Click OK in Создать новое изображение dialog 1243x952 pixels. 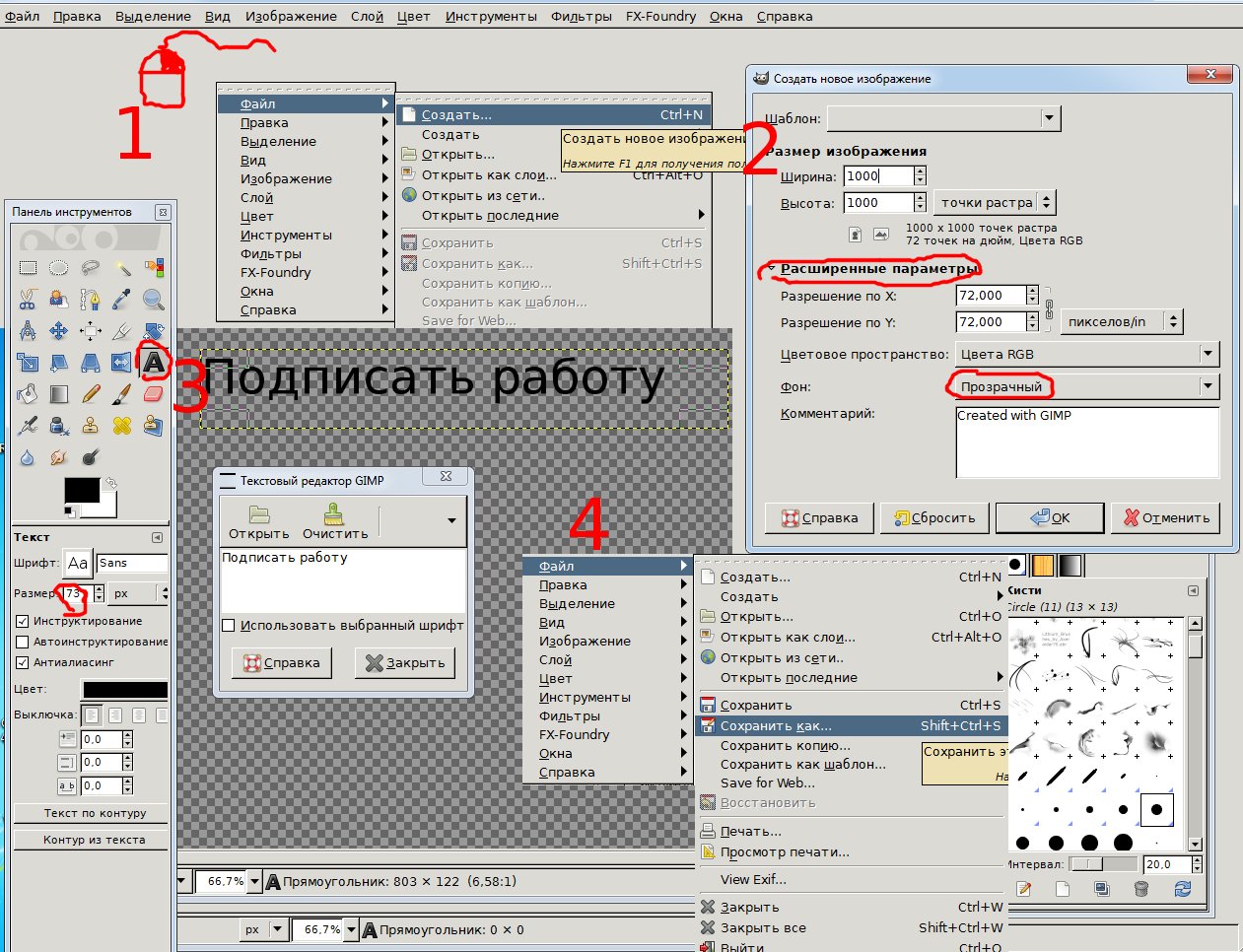[x=1049, y=517]
